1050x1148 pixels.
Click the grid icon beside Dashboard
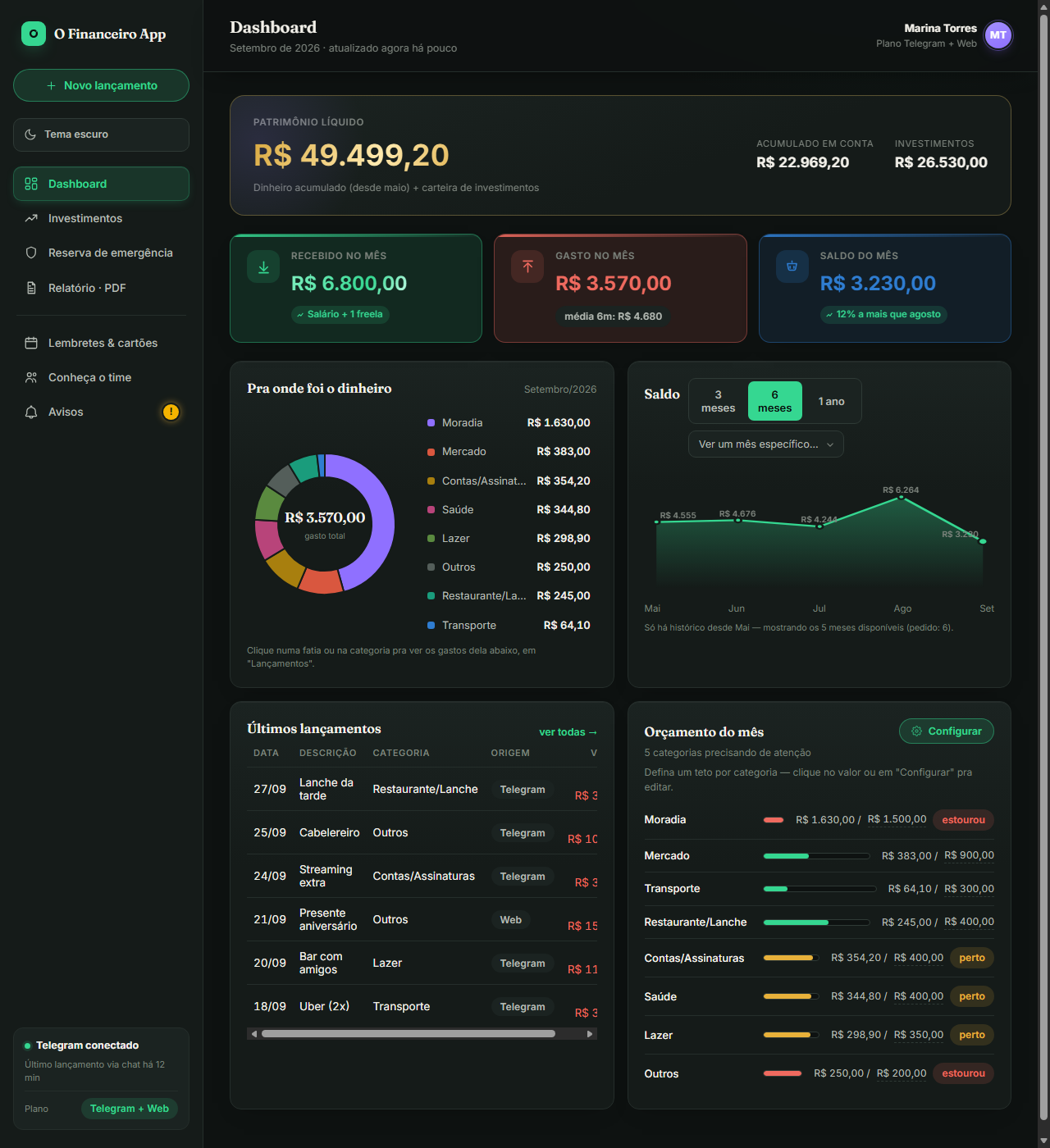click(x=31, y=184)
